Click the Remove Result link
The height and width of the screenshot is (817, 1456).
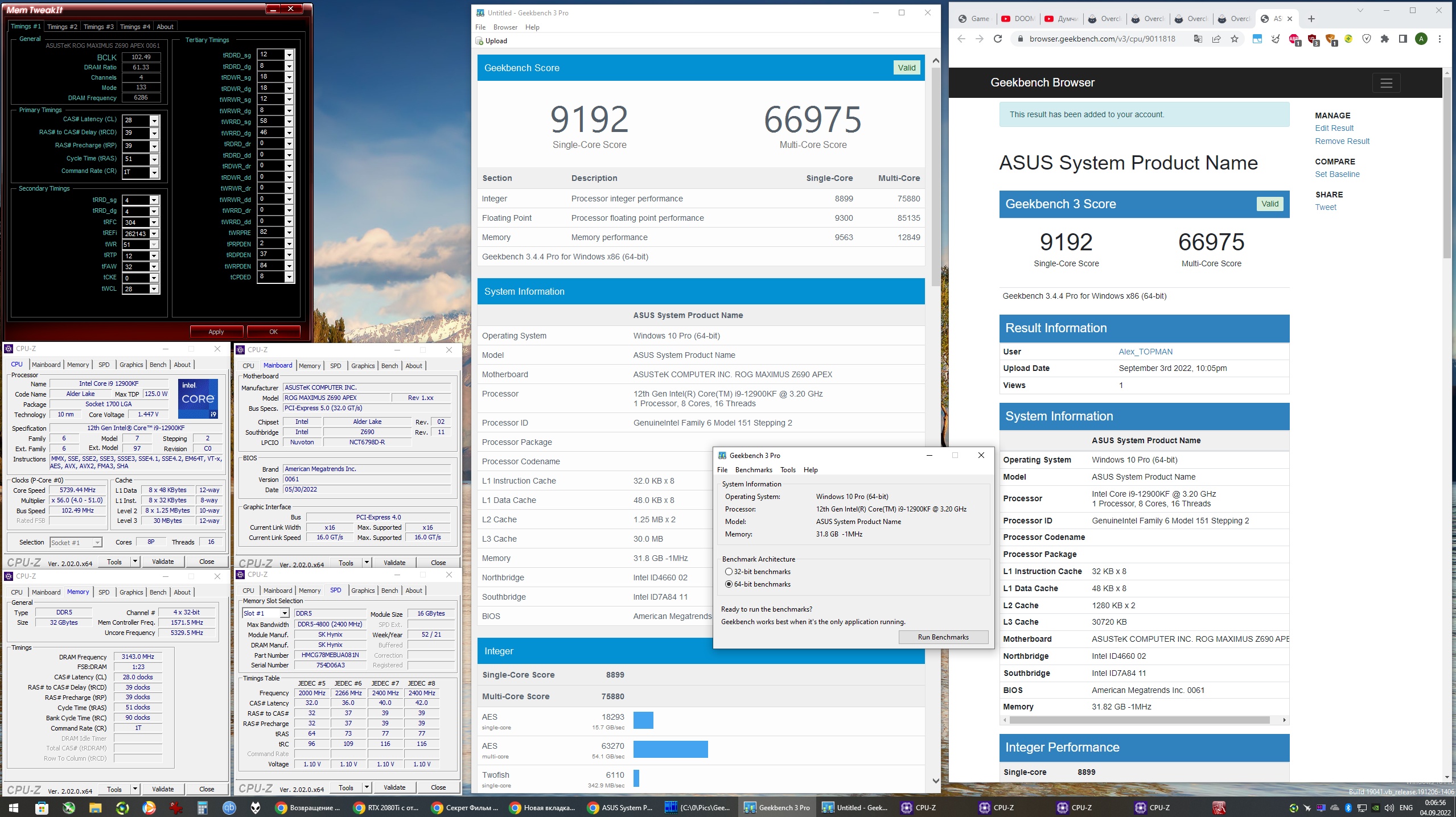[1342, 142]
